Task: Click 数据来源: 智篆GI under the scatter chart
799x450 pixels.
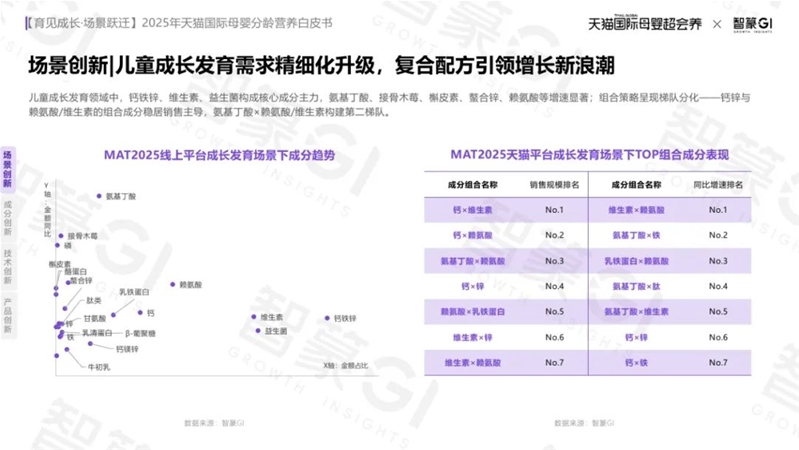Action: [214, 423]
